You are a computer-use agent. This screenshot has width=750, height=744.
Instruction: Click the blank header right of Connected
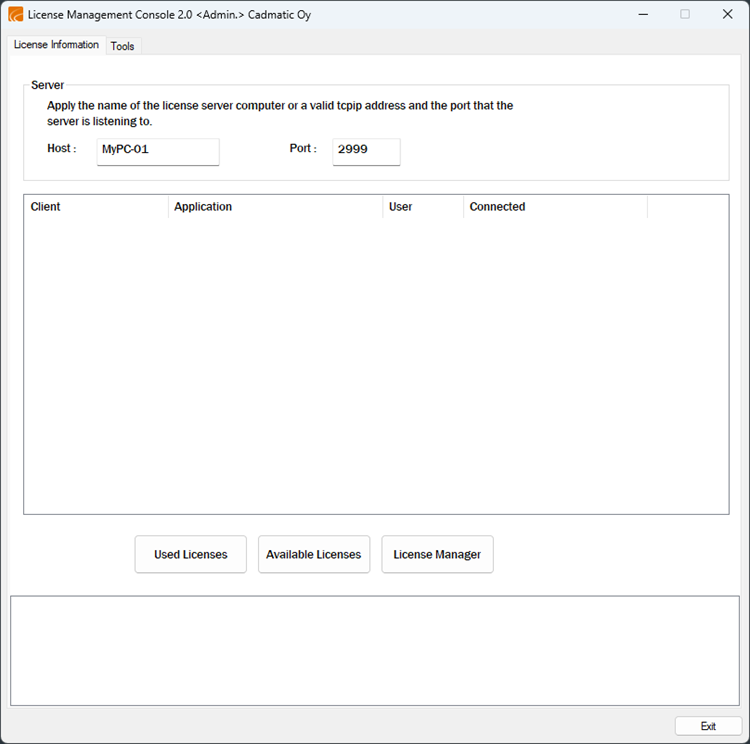coord(687,207)
